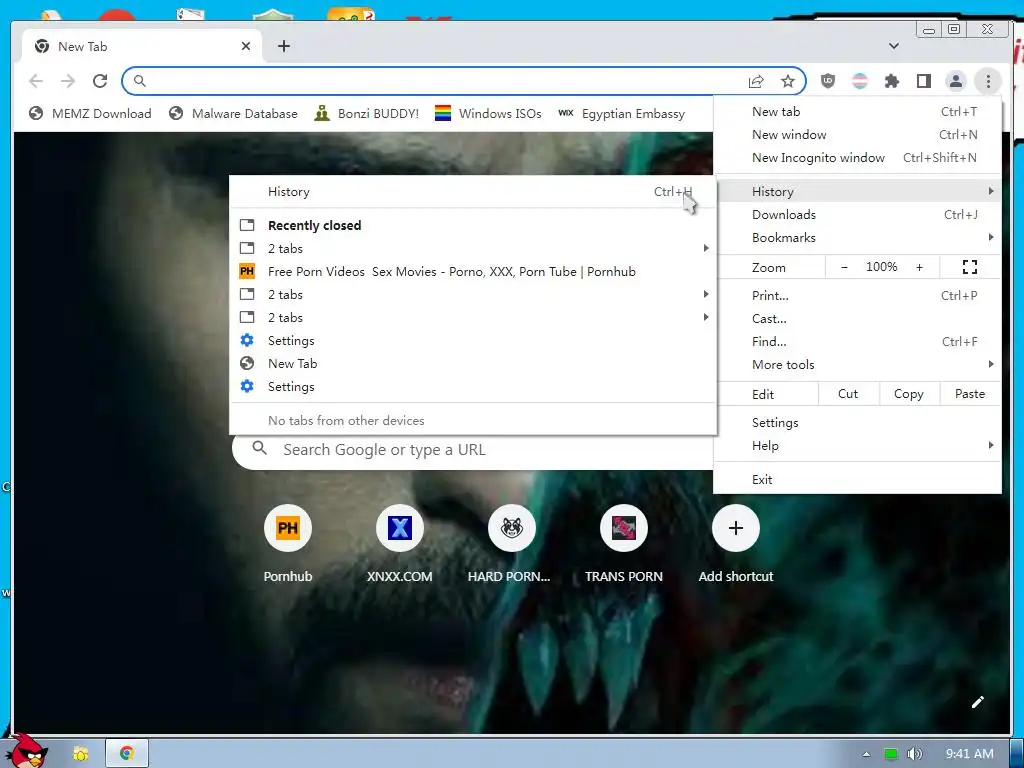Click the back navigation arrow

point(36,81)
